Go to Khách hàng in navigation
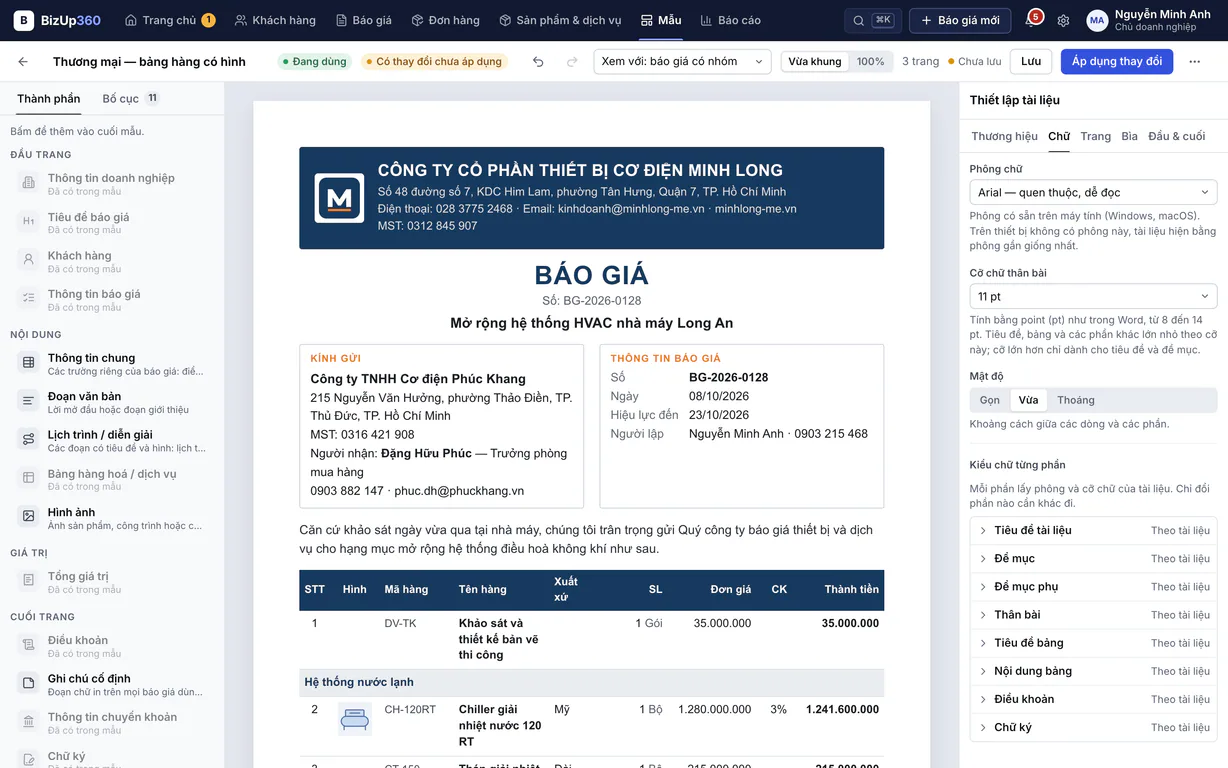 coord(275,20)
